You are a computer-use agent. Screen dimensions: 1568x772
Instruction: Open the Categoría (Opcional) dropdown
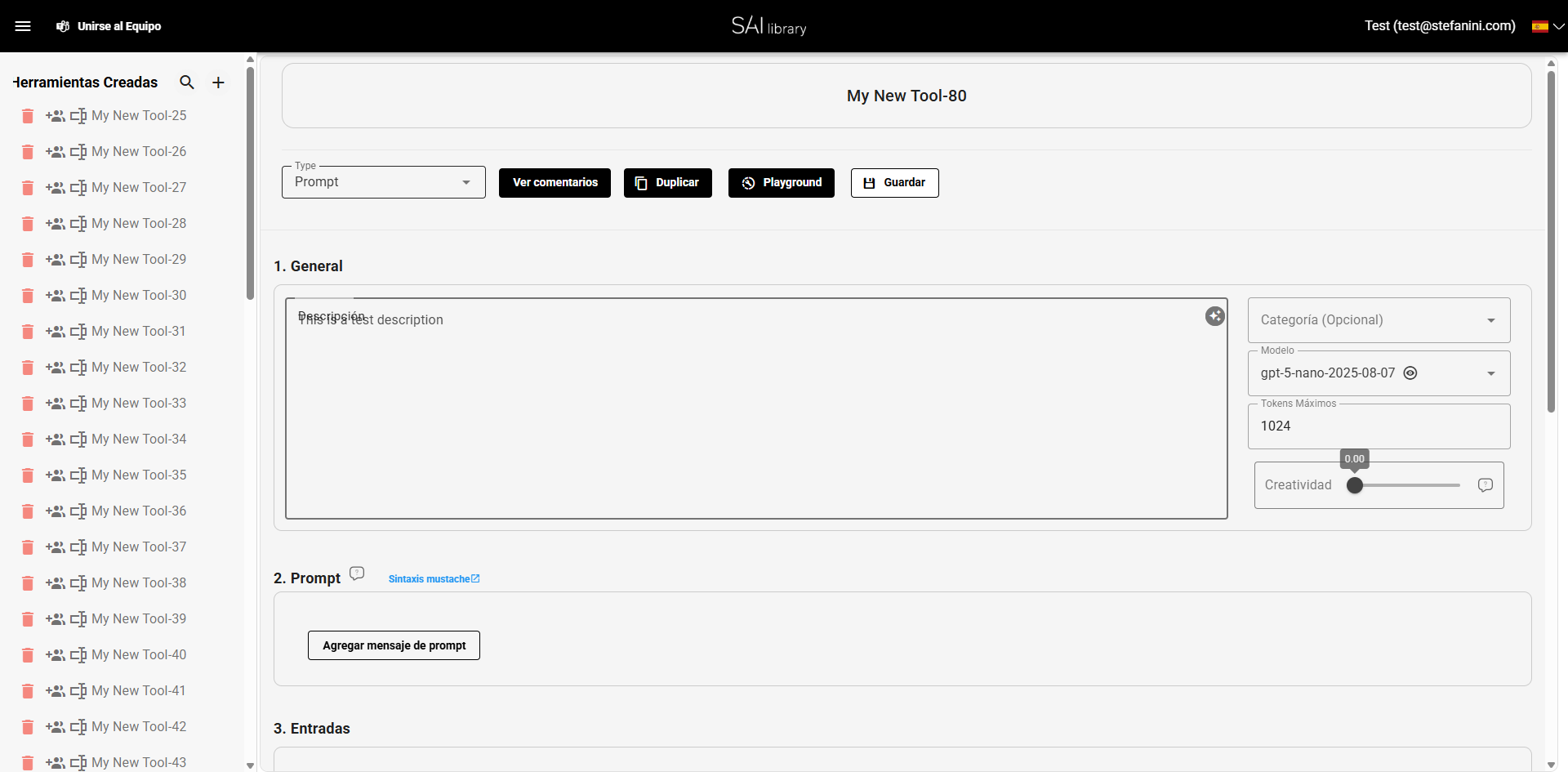click(x=1379, y=320)
